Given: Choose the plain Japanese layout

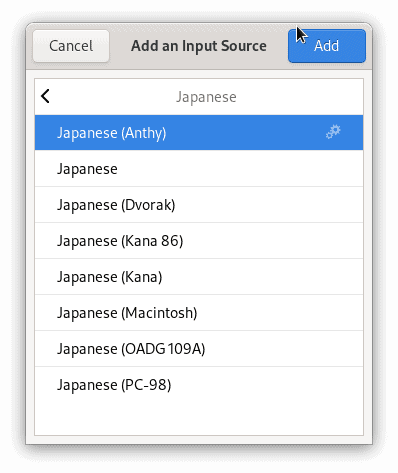Looking at the screenshot, I should click(199, 169).
